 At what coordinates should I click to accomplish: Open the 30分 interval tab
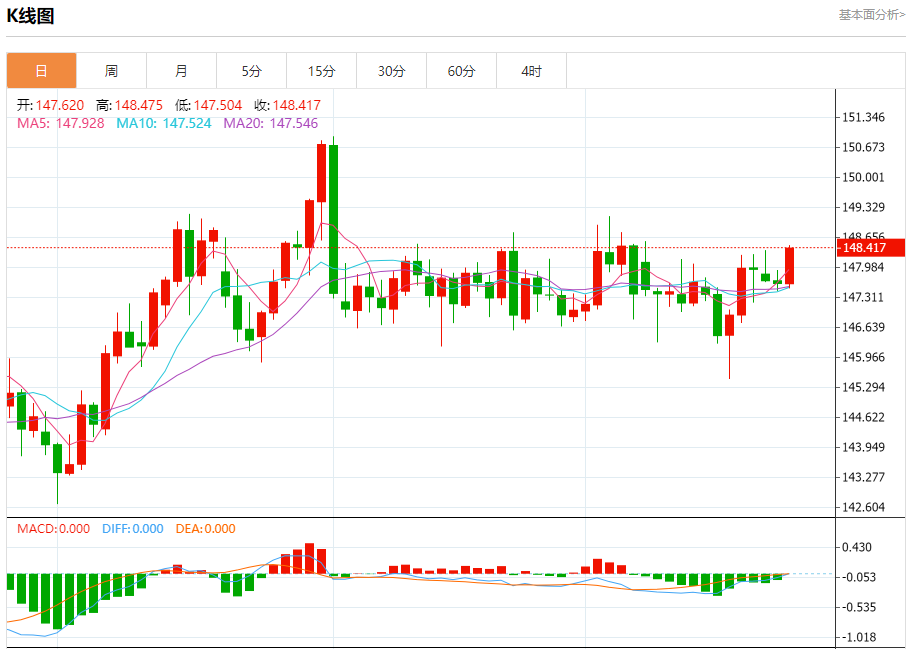point(391,71)
